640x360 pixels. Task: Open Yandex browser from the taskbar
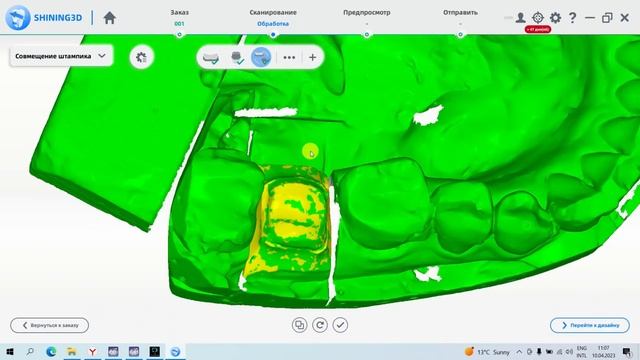pyautogui.click(x=93, y=351)
